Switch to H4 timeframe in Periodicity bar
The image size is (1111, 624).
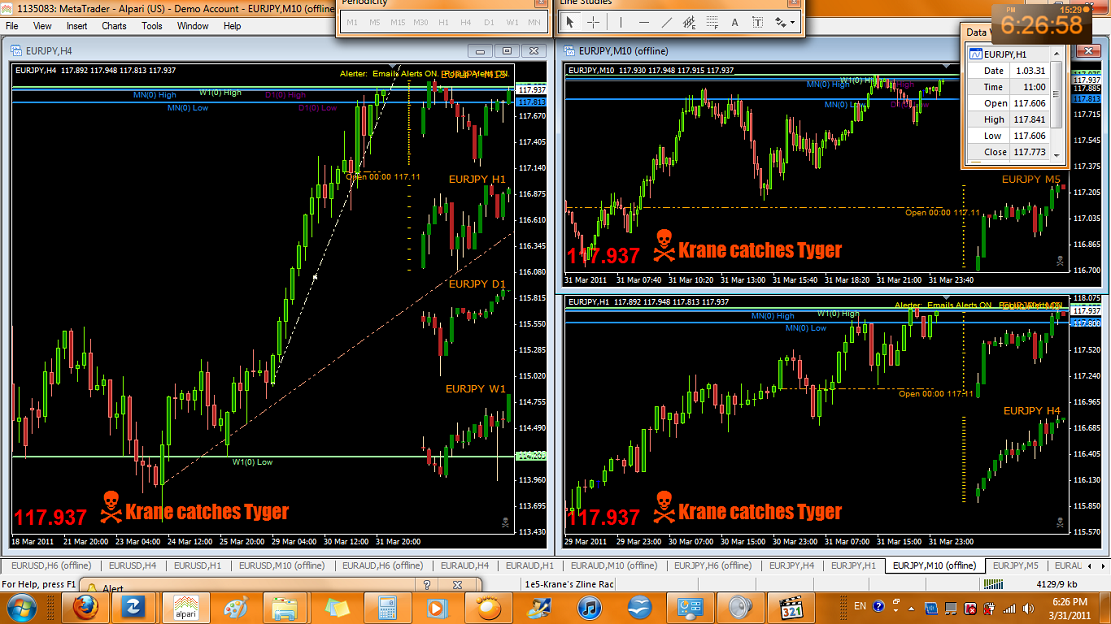[x=466, y=23]
